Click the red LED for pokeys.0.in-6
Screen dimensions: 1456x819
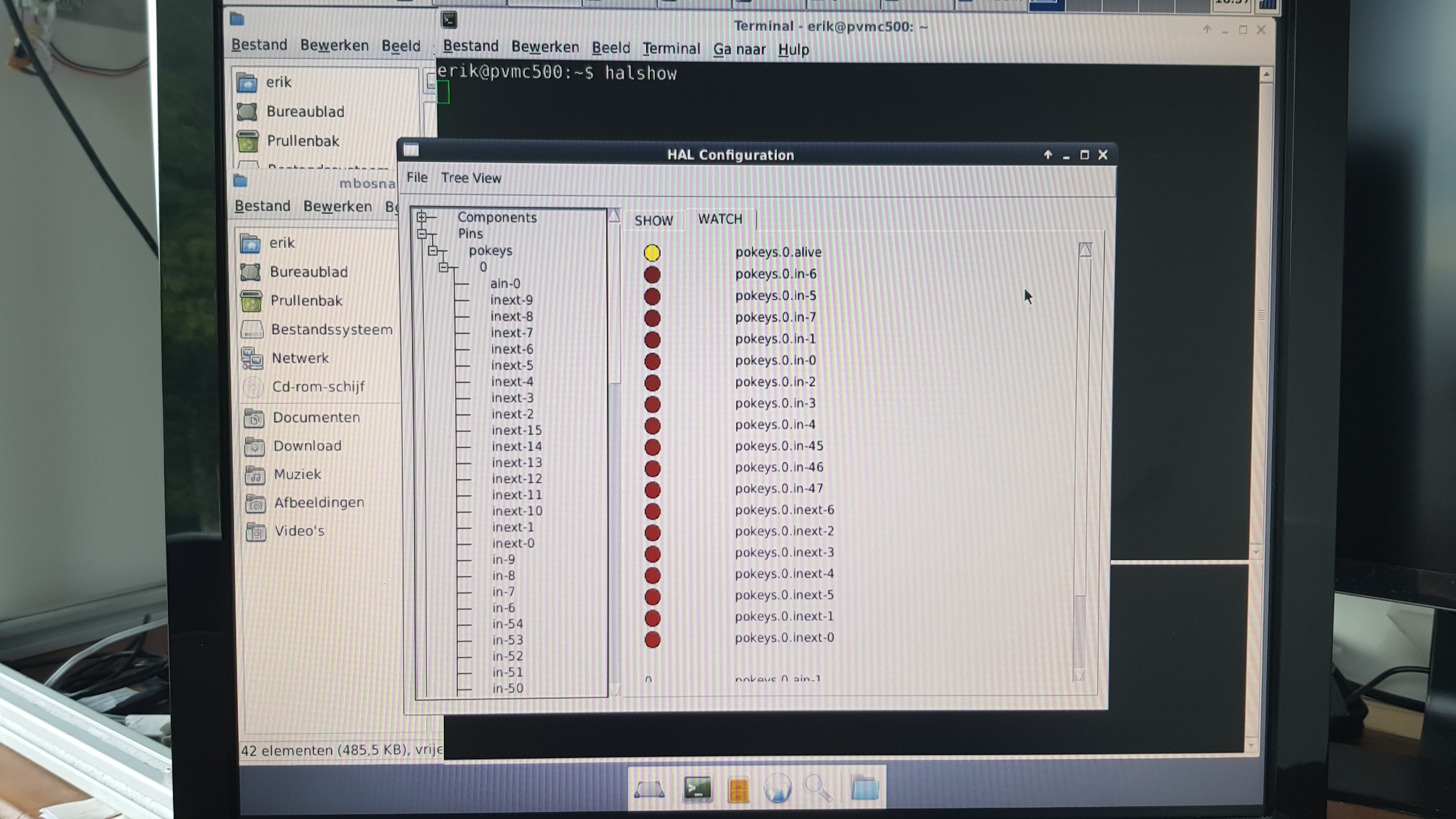pos(652,275)
